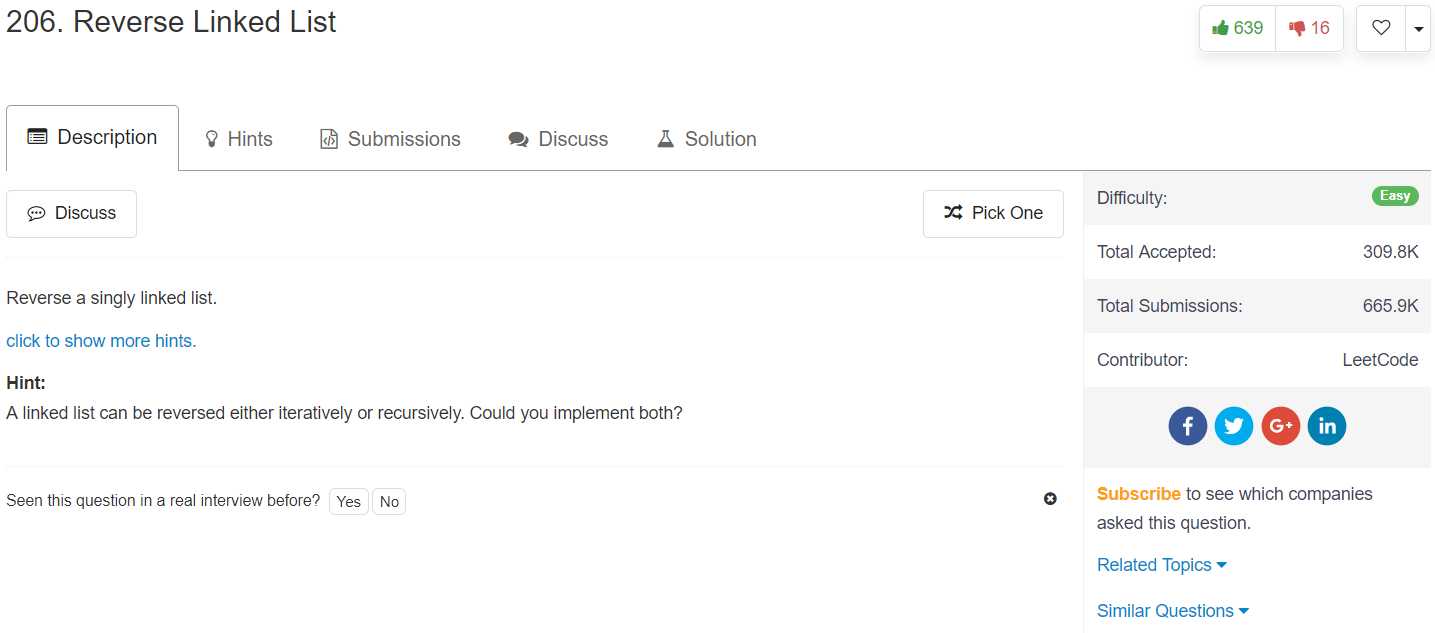Screen dimensions: 1435x633
Task: Share on Google Plus icon
Action: (1280, 426)
